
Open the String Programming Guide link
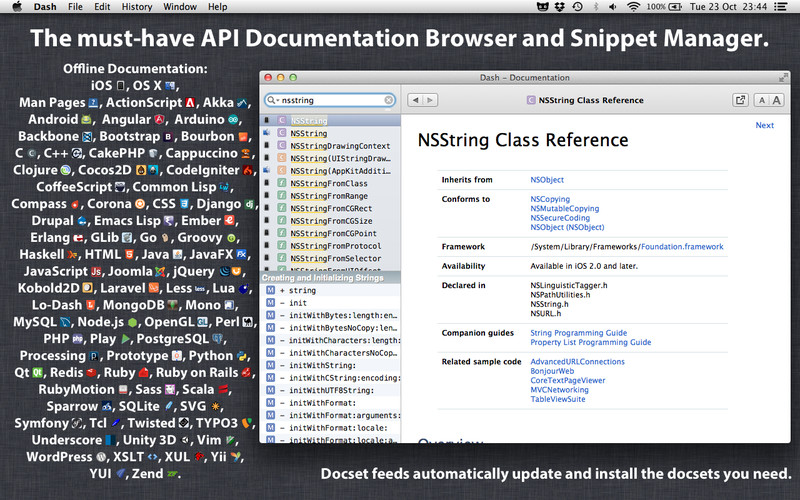pos(579,333)
